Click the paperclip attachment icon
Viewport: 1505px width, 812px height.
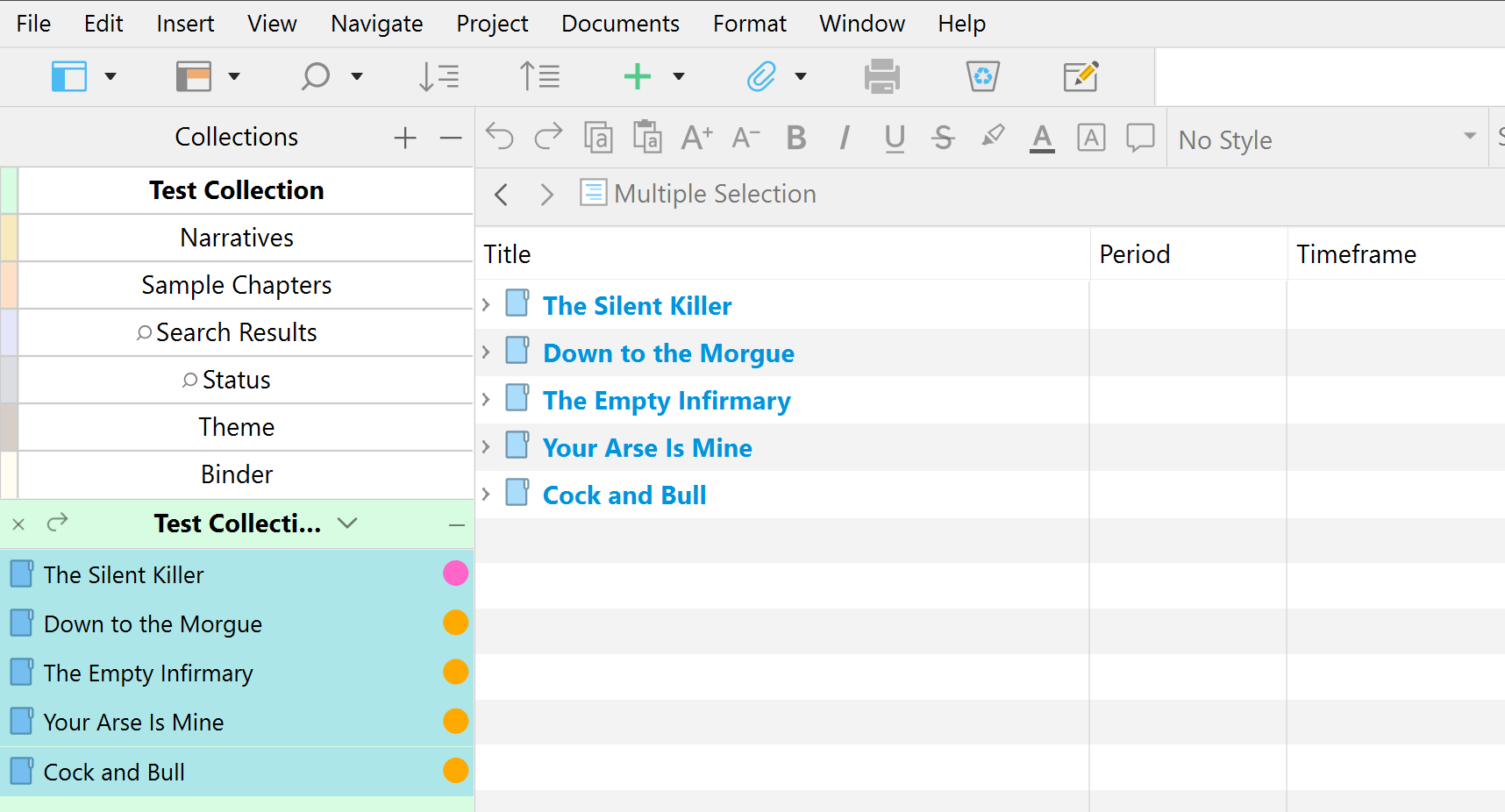coord(761,76)
